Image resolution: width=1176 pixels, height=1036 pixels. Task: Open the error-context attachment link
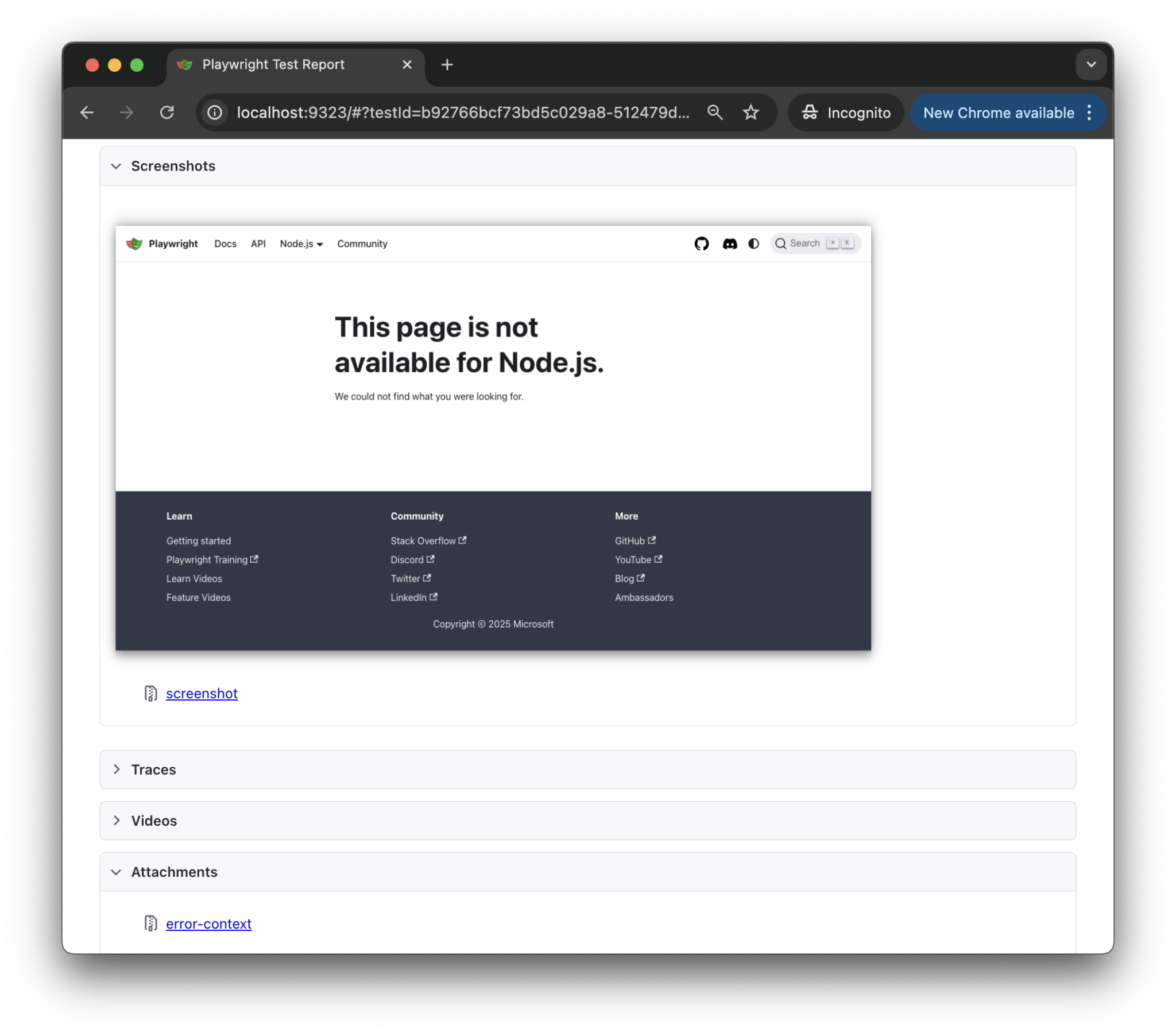208,923
